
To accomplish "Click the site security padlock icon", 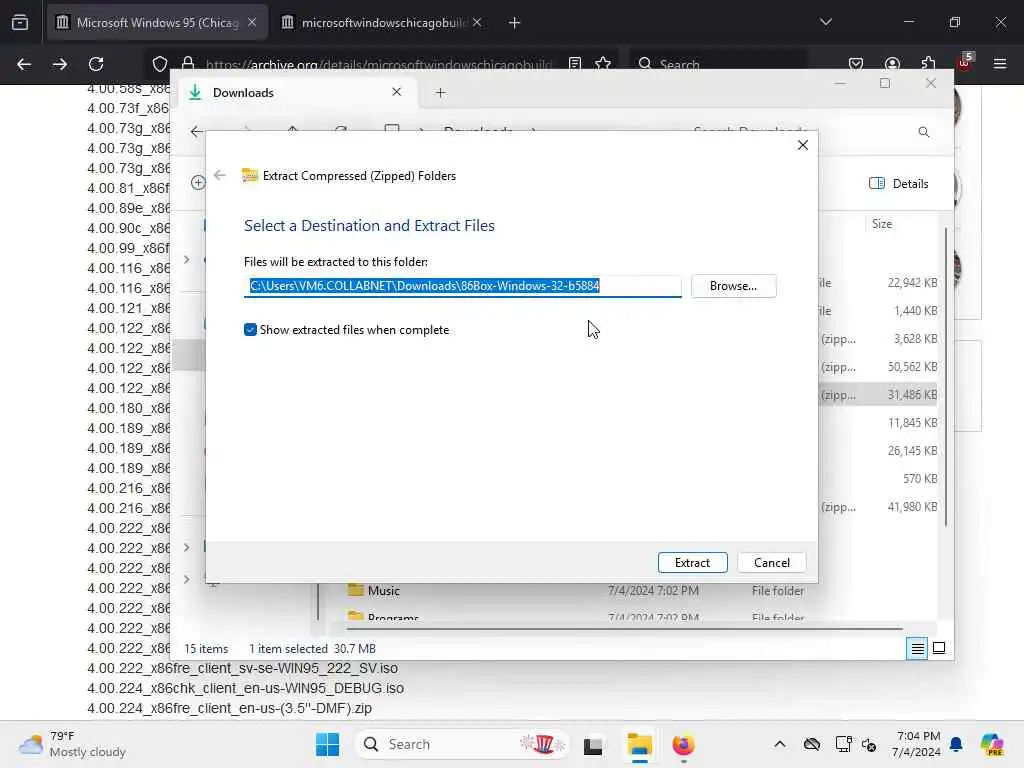I will (188, 63).
